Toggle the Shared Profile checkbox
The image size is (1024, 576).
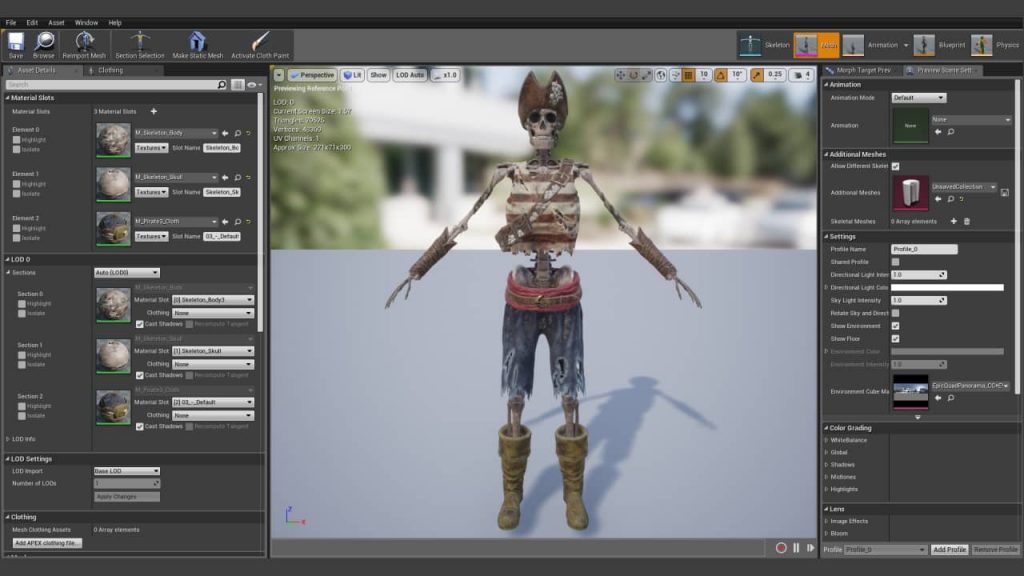[895, 262]
